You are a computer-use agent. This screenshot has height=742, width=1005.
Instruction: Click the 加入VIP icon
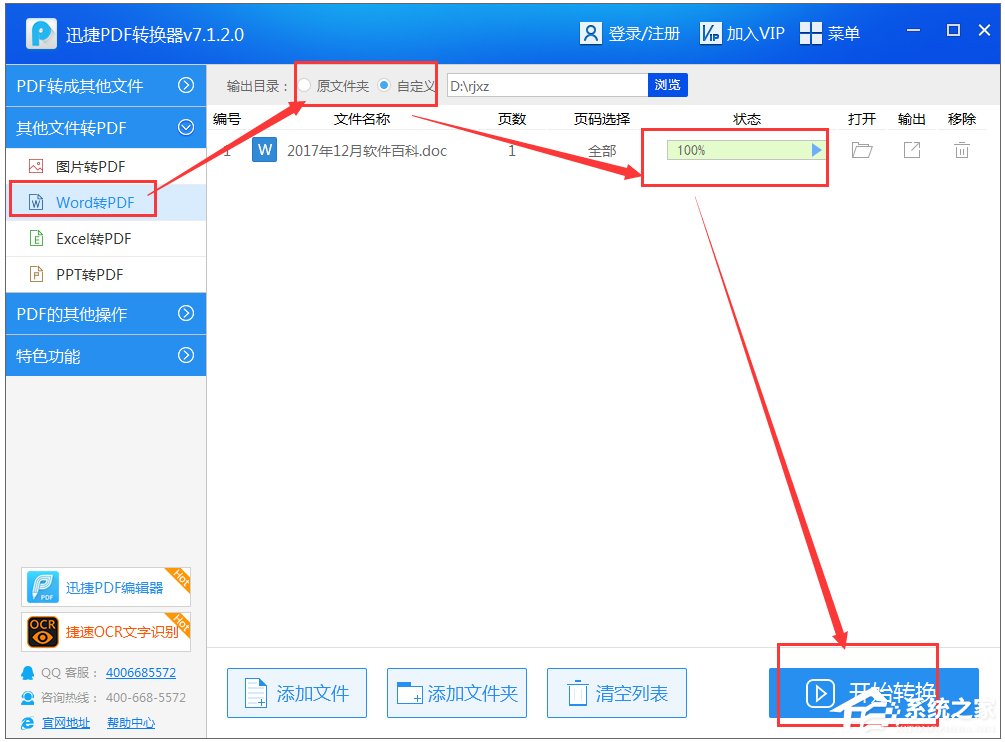click(710, 33)
